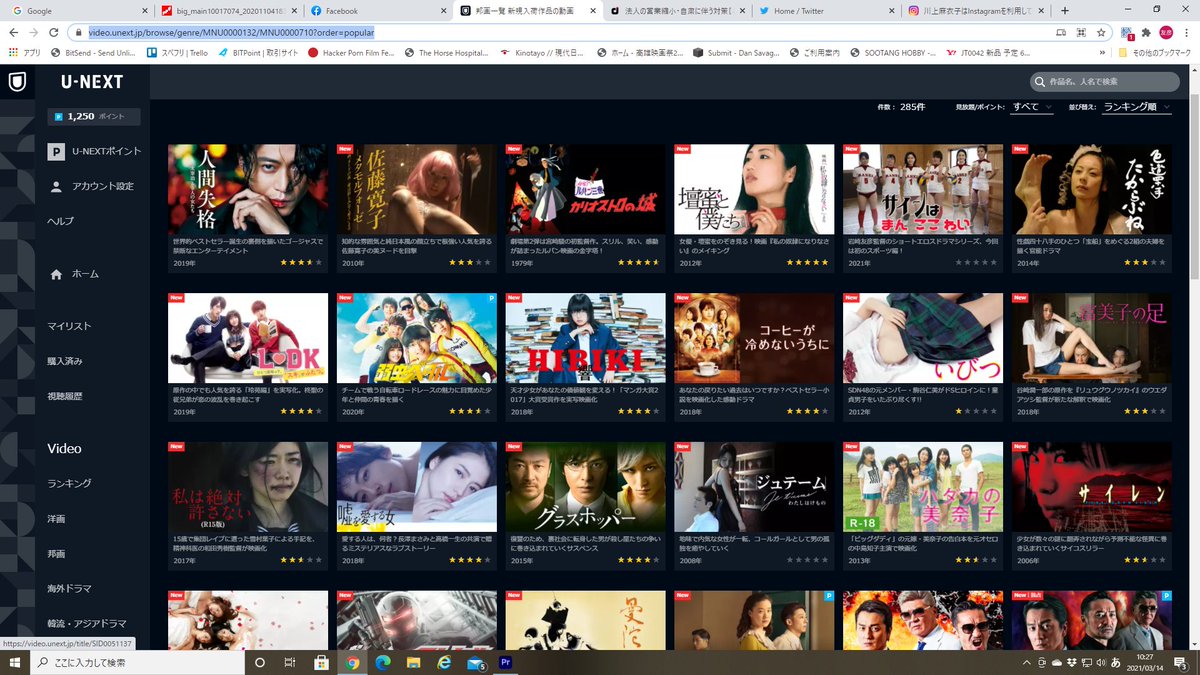This screenshot has height=675, width=1200.
Task: Open Microsoft Edge from taskbar
Action: click(x=384, y=662)
